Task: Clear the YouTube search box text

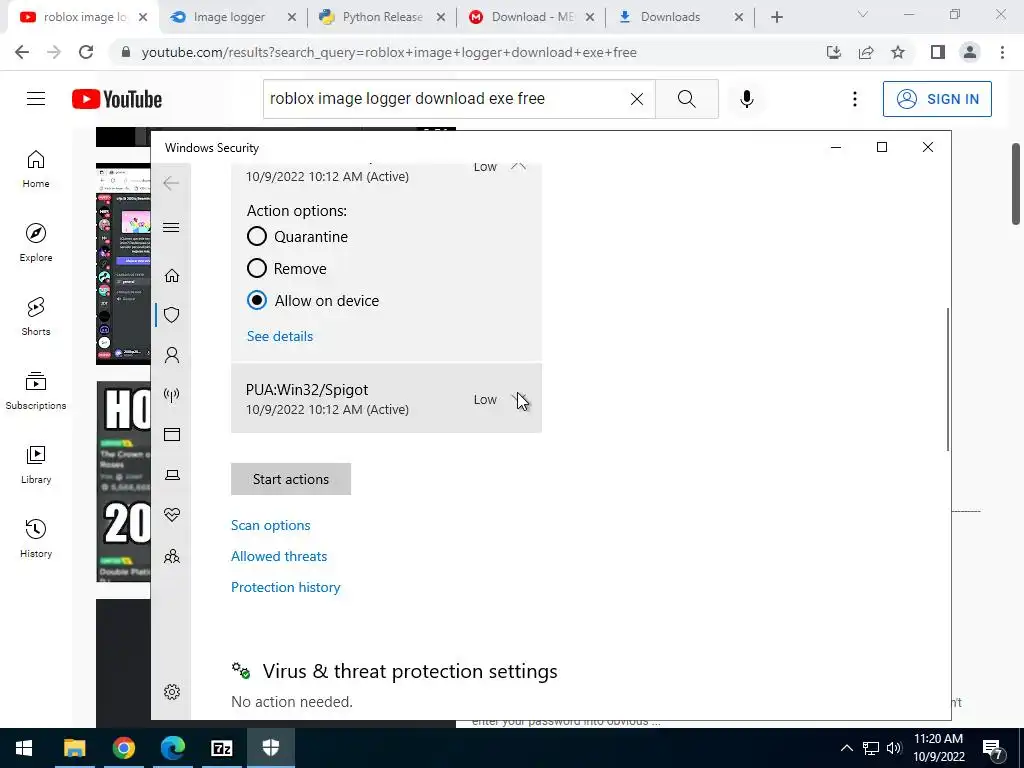Action: 637,99
